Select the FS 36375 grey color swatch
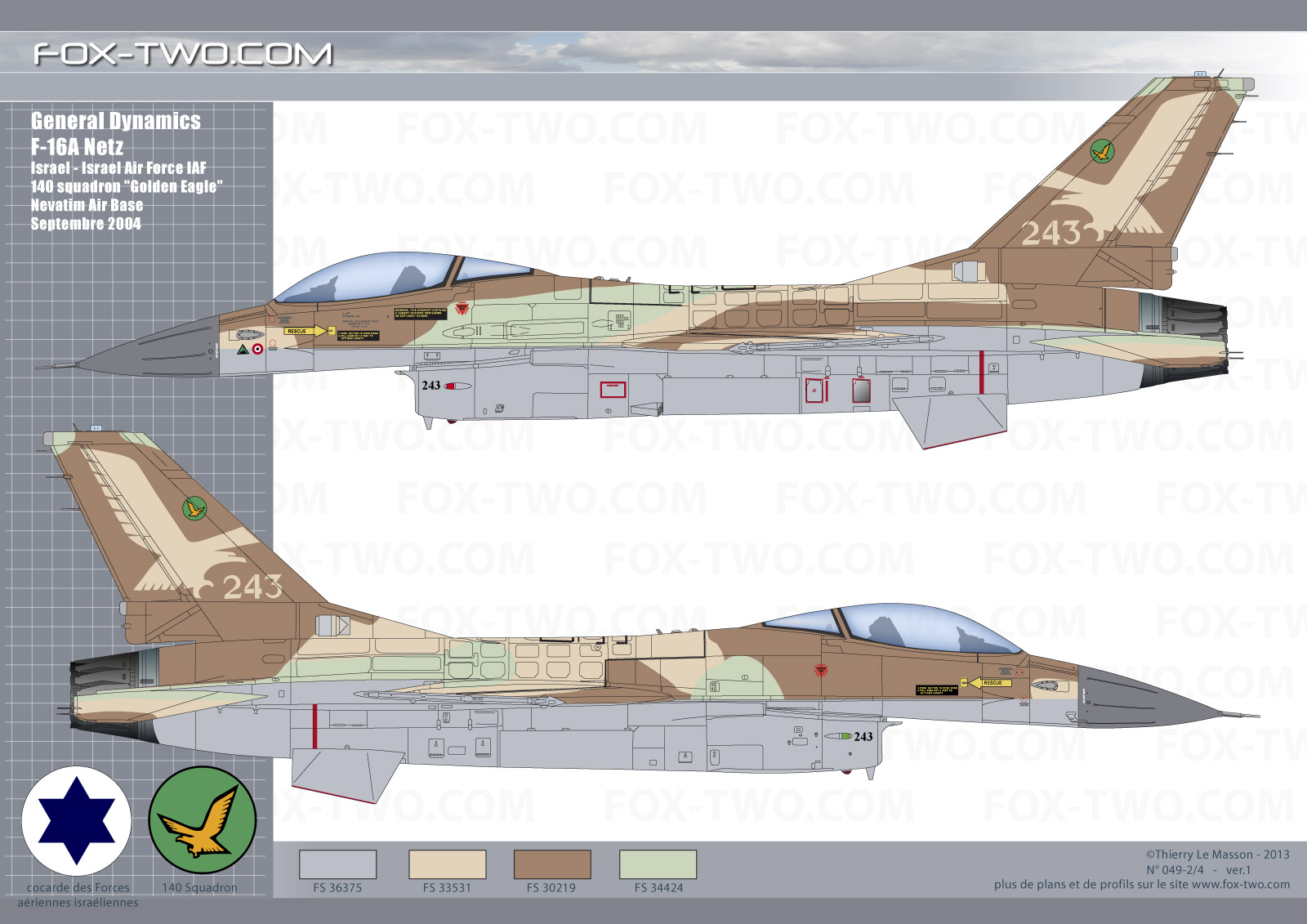Image resolution: width=1307 pixels, height=924 pixels. tap(337, 864)
